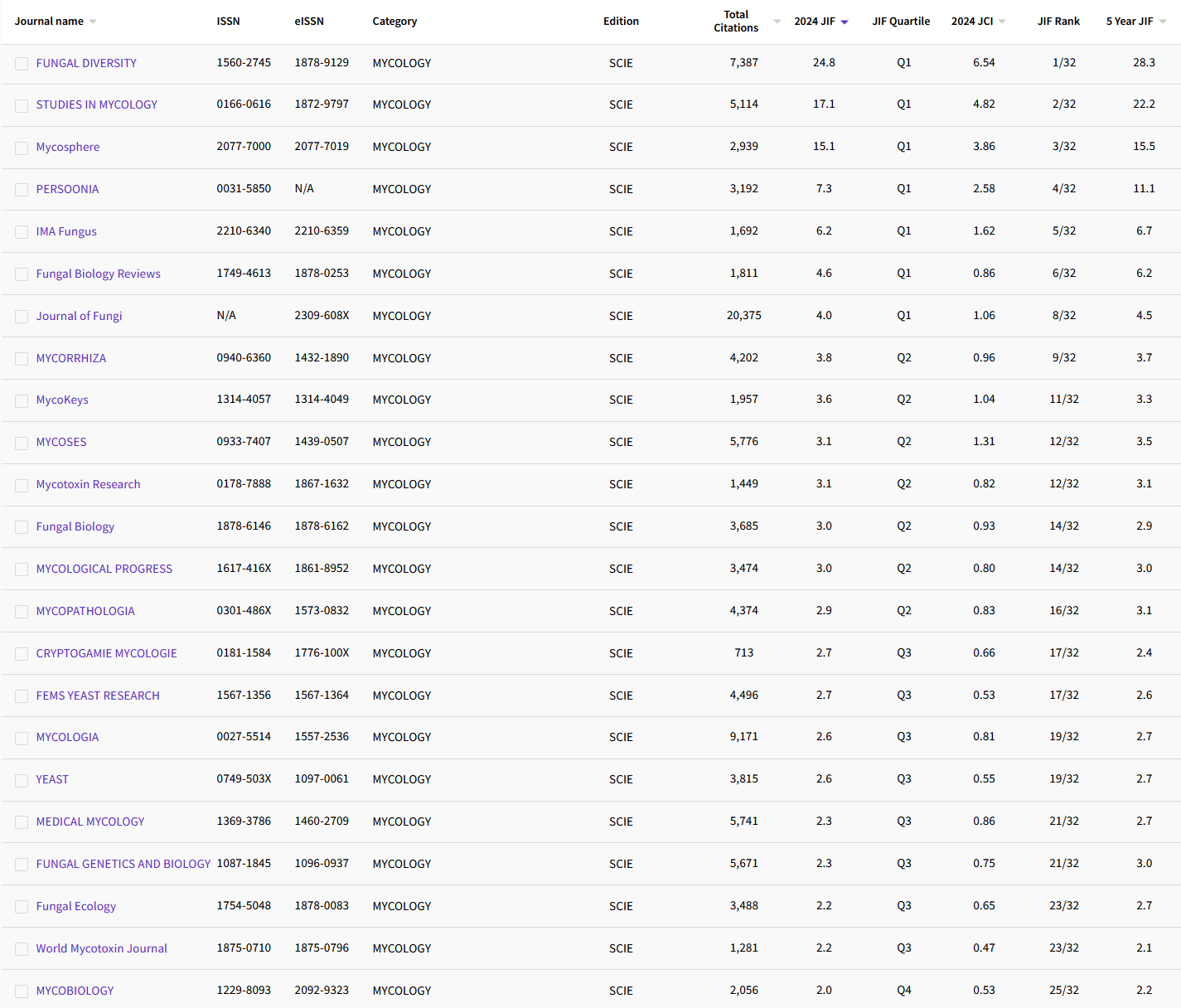
Task: Sort by 2024 JIF arrow
Action: pyautogui.click(x=845, y=22)
